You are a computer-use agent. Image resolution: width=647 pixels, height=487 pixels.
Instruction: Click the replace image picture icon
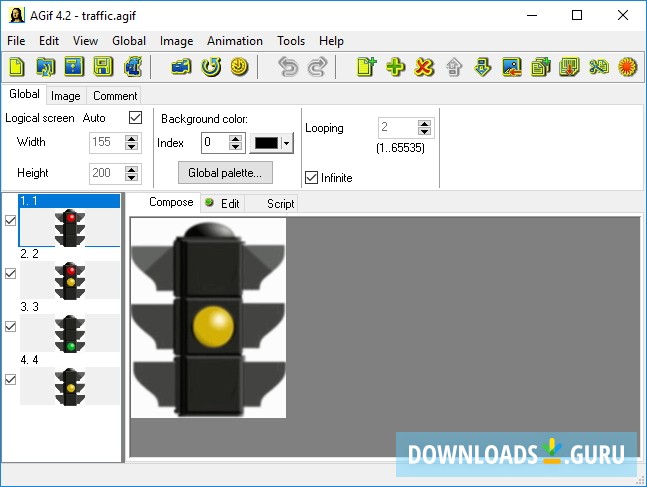pyautogui.click(x=512, y=67)
